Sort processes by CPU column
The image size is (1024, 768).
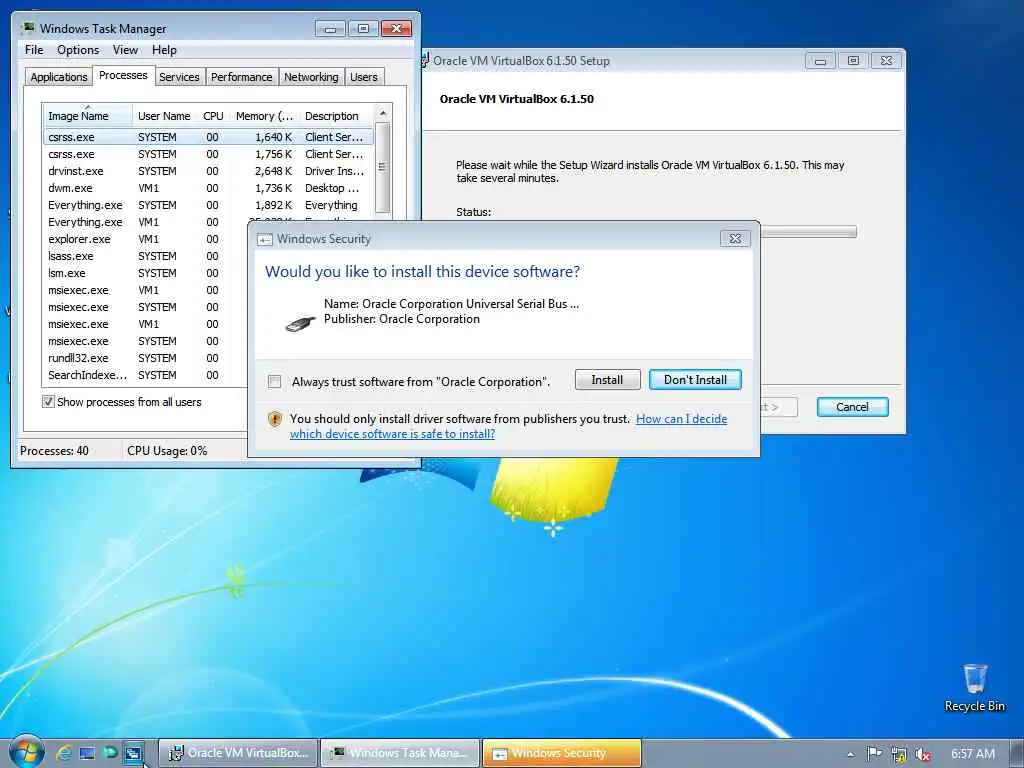pyautogui.click(x=213, y=116)
